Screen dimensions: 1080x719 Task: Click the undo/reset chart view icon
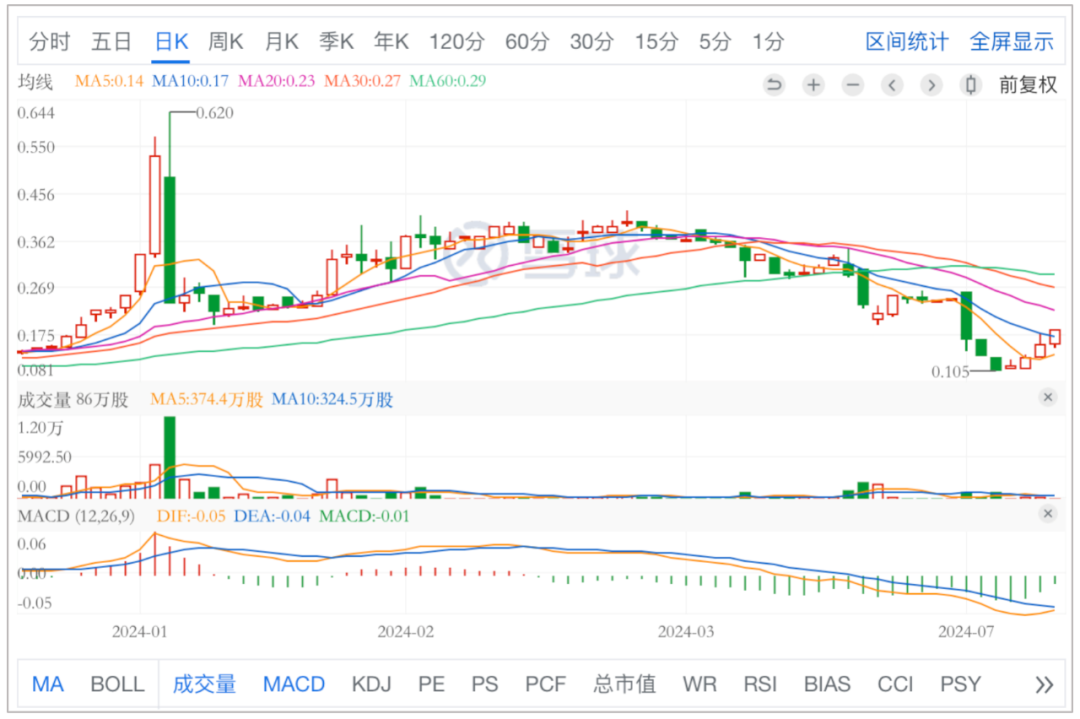[x=774, y=85]
